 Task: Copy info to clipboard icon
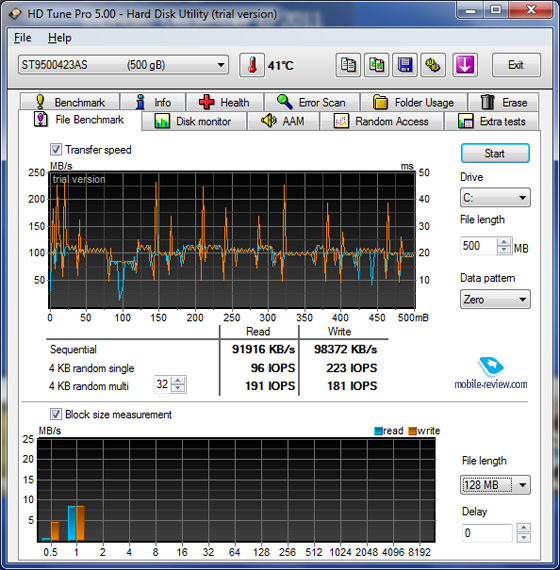(348, 65)
